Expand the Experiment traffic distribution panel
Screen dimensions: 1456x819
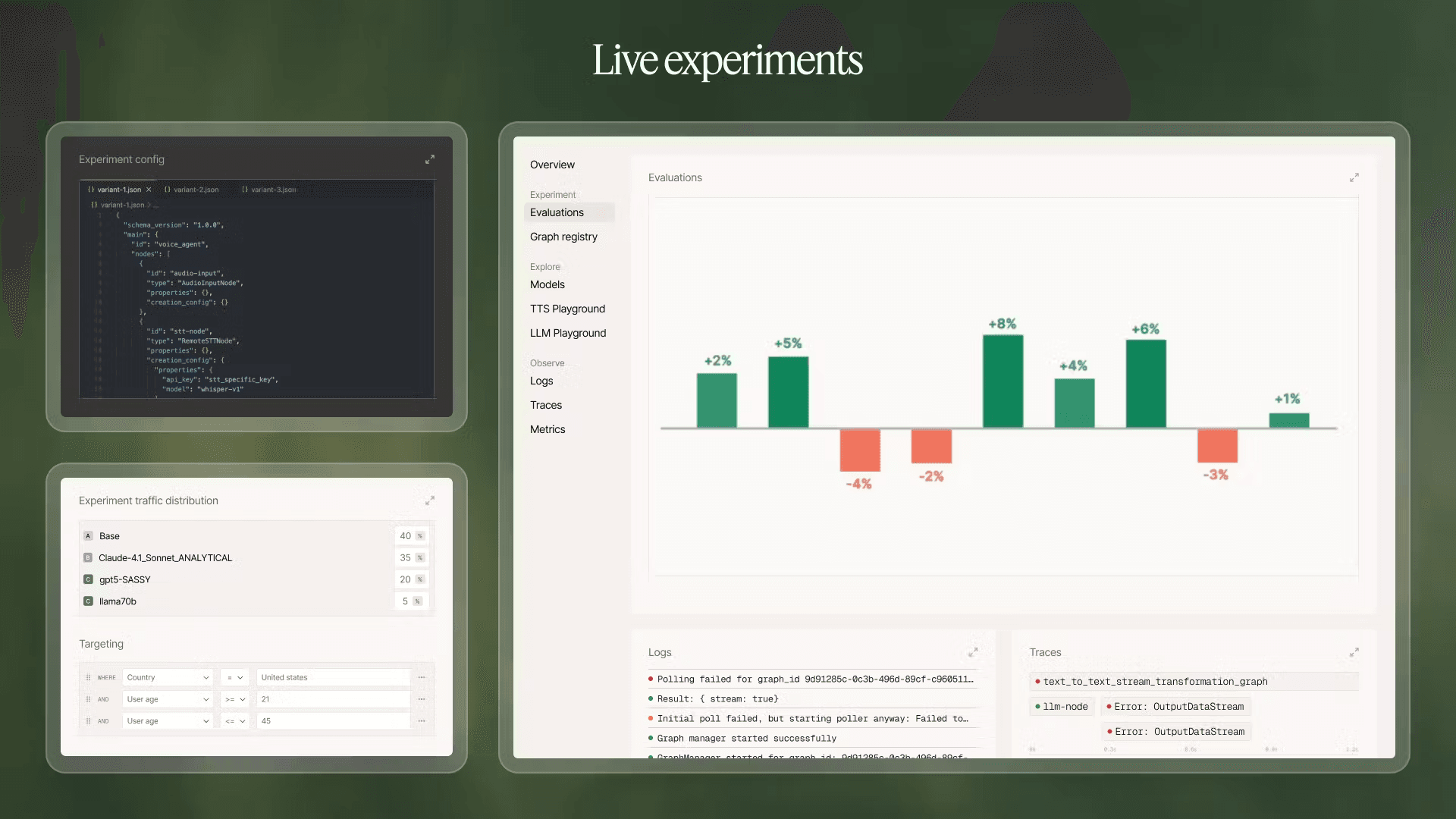pyautogui.click(x=430, y=500)
